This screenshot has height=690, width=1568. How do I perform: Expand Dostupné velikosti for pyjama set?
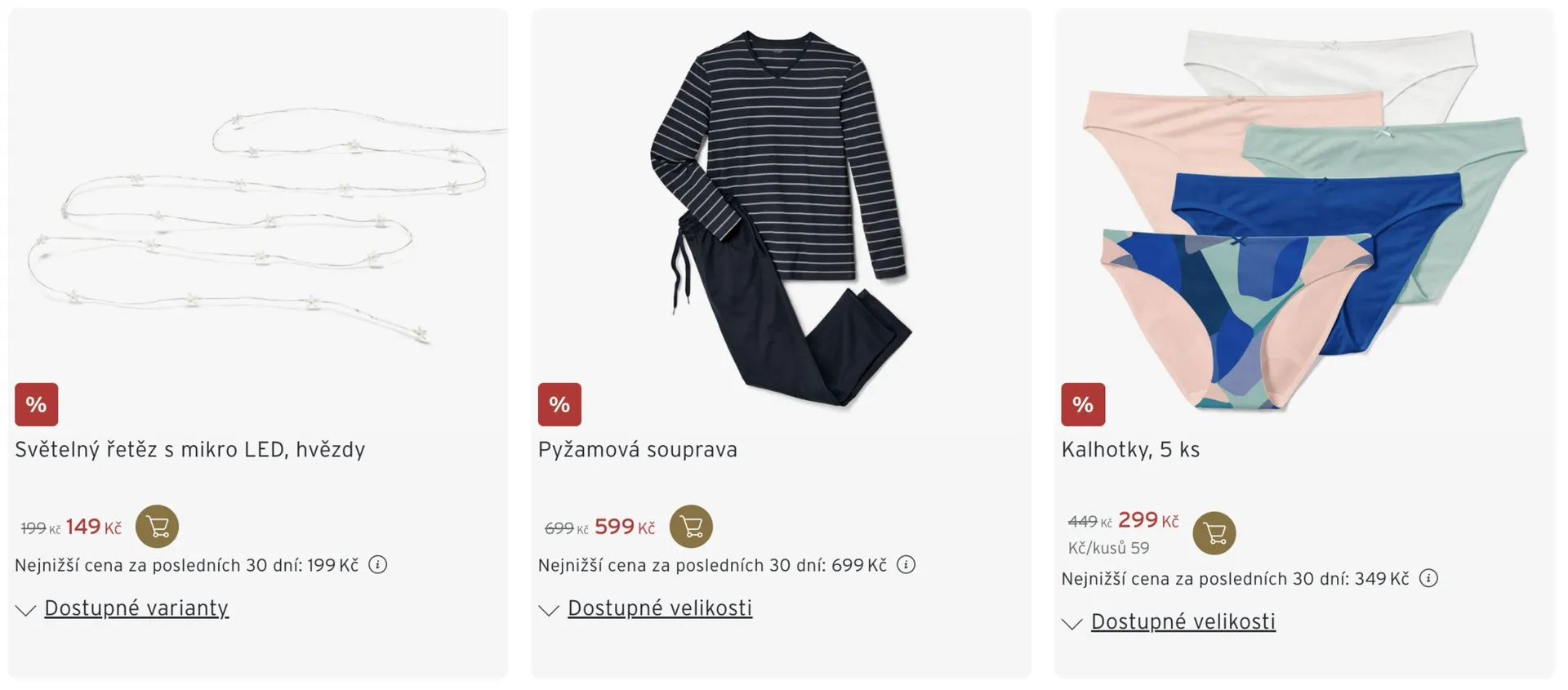tap(659, 608)
